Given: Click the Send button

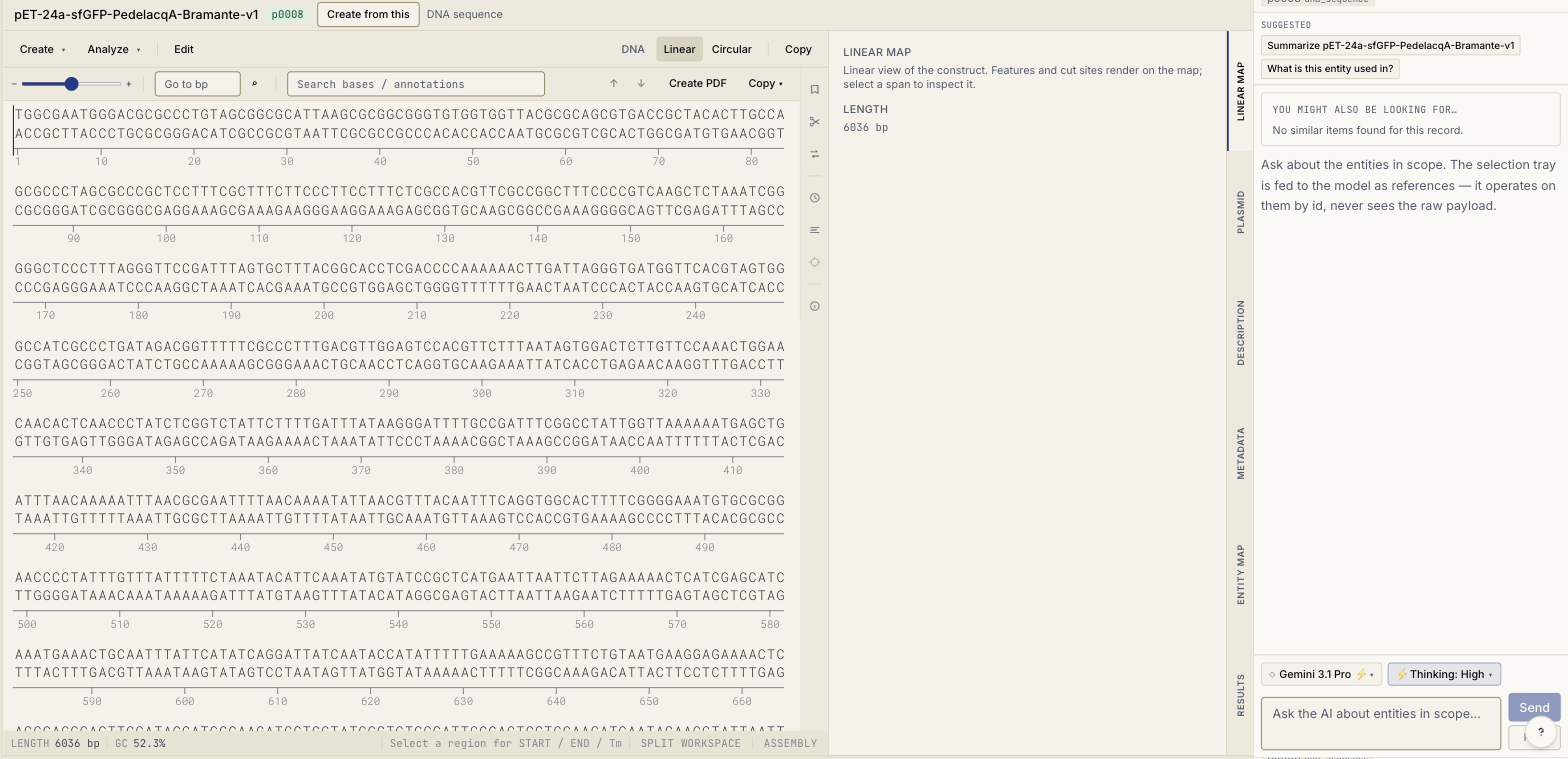Looking at the screenshot, I should pyautogui.click(x=1534, y=707).
